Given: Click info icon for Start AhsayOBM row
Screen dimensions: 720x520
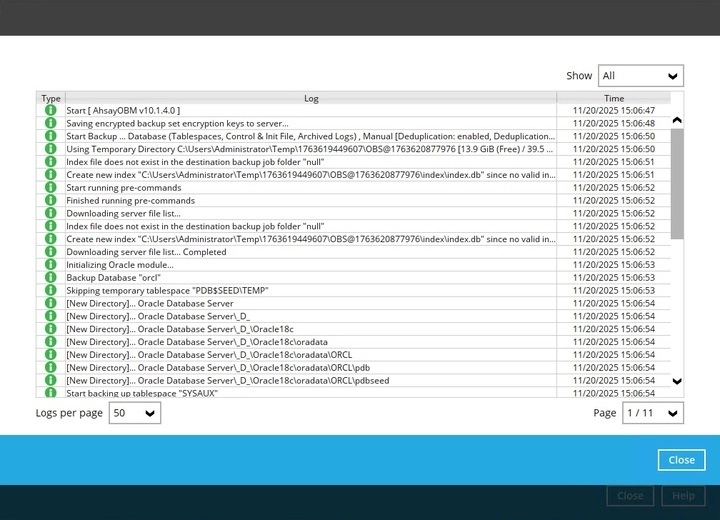Looking at the screenshot, I should click(51, 110).
